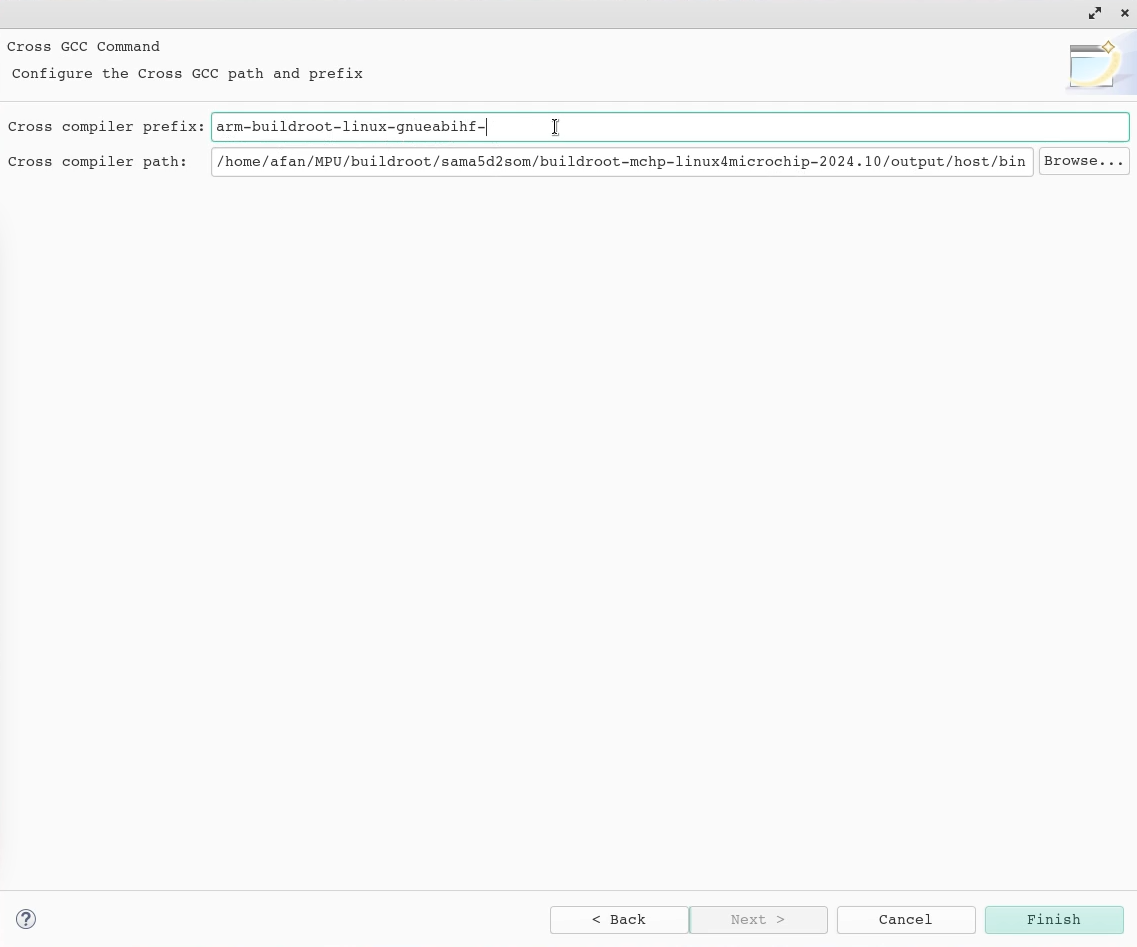This screenshot has height=947, width=1137.
Task: Click the 'Cross GCC Command' header text
Action: click(x=83, y=47)
